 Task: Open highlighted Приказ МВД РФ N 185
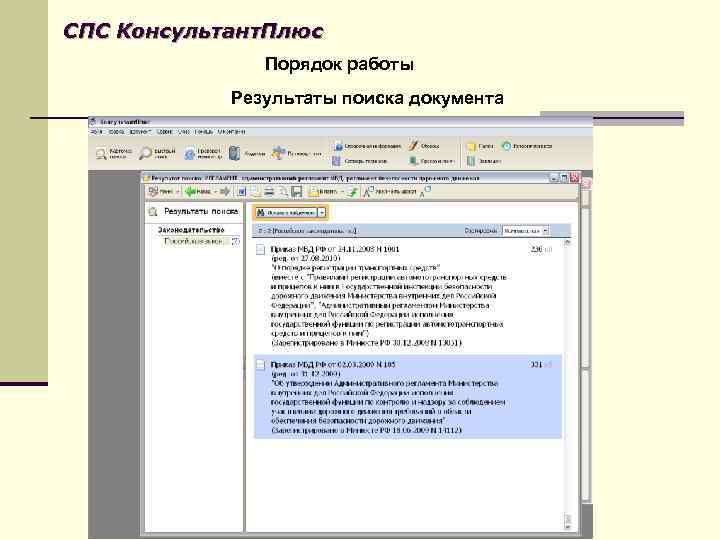tap(333, 365)
